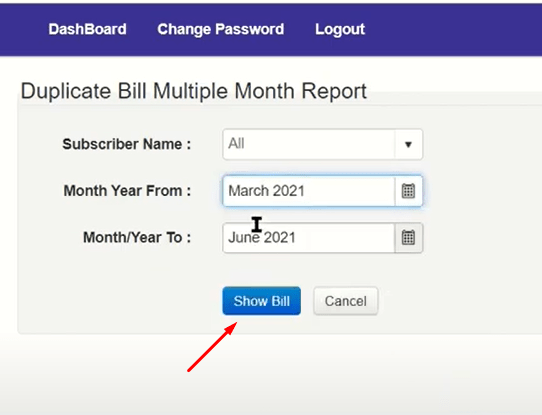Open the Month/Year To calendar picker
This screenshot has height=415, width=542.
tap(408, 238)
